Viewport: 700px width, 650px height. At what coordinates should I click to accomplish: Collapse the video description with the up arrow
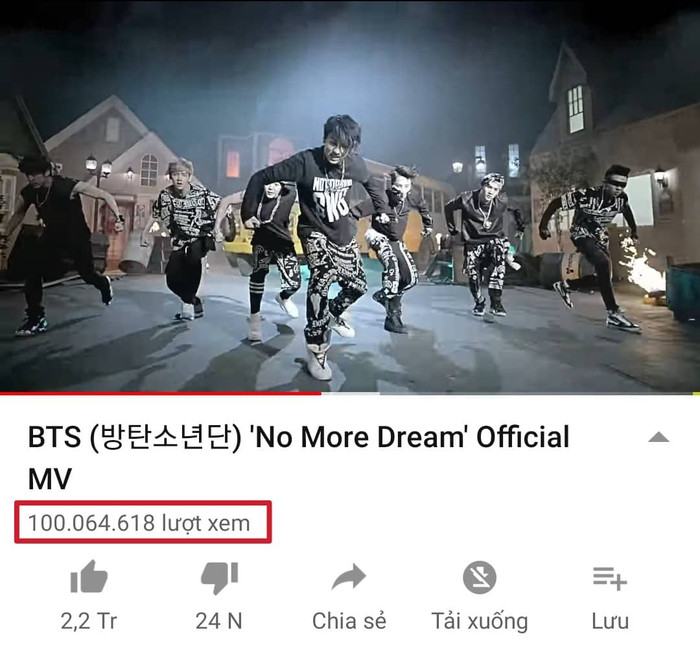point(658,437)
